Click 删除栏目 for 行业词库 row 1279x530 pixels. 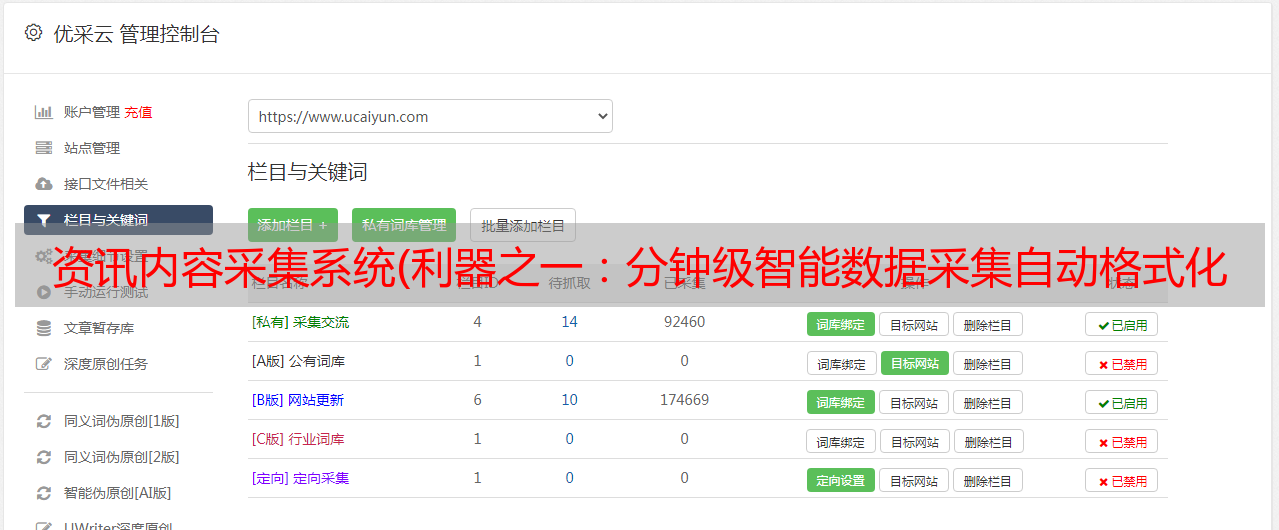(x=989, y=441)
